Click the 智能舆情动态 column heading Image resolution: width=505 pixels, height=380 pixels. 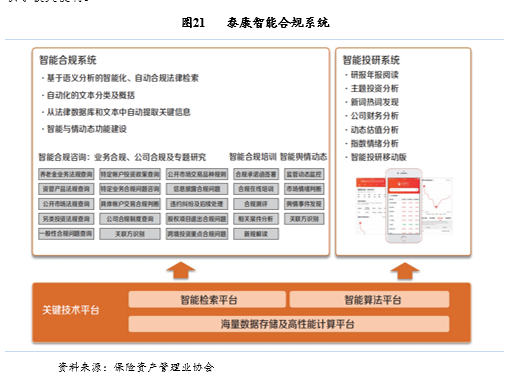point(303,157)
